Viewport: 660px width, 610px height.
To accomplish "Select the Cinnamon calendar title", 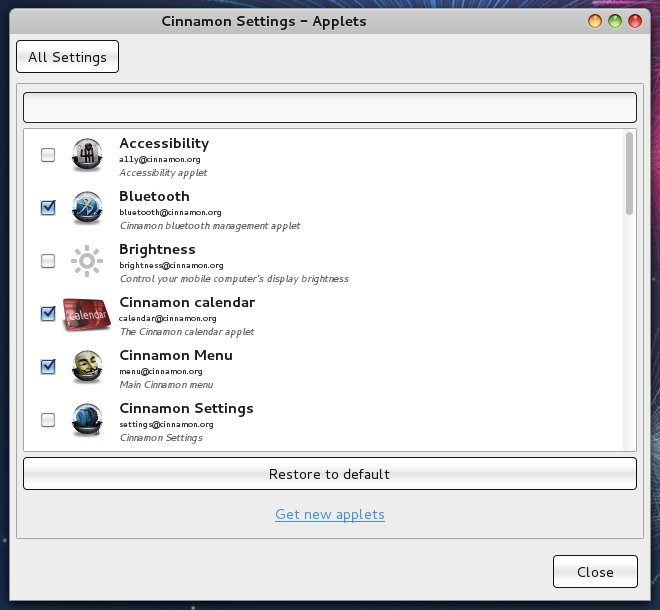I will (187, 302).
